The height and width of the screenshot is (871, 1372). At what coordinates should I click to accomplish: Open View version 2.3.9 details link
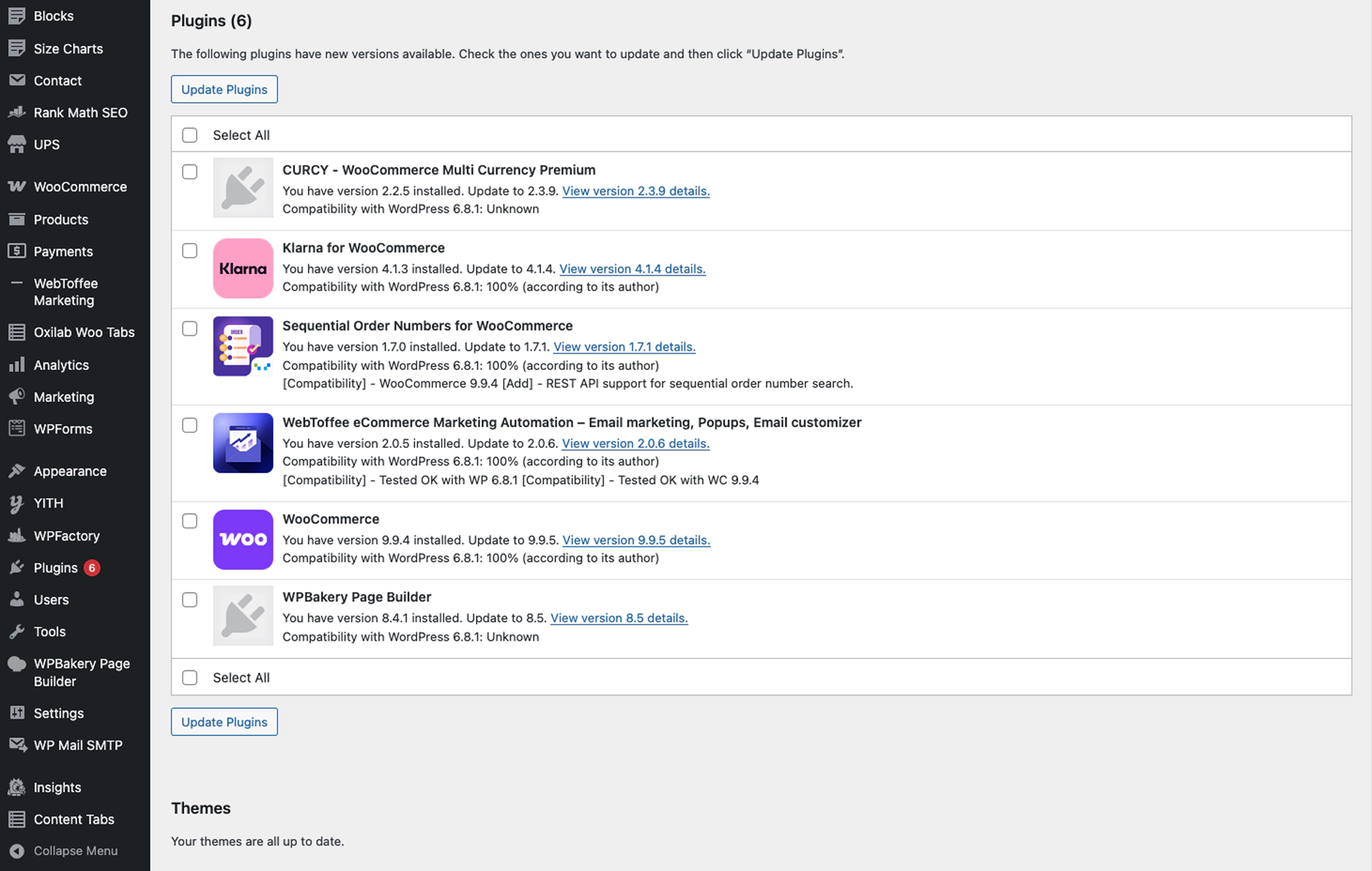tap(636, 191)
